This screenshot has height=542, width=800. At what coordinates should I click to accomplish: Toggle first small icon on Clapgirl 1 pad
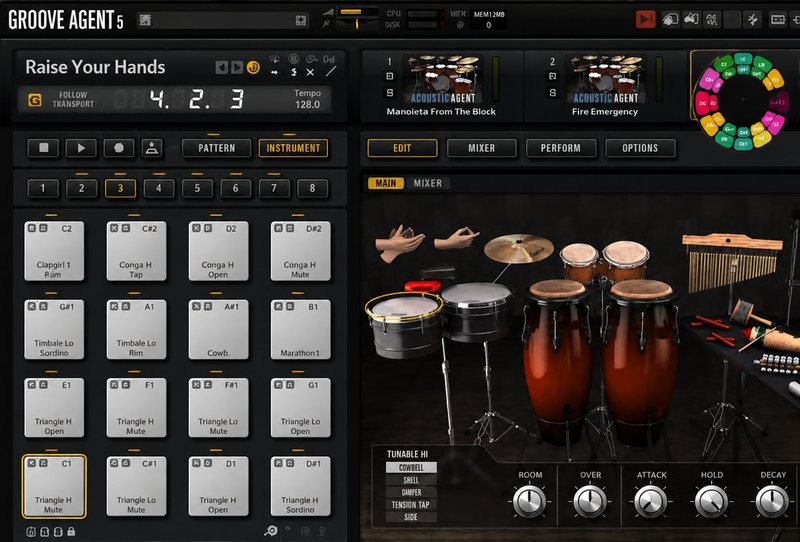coord(32,228)
